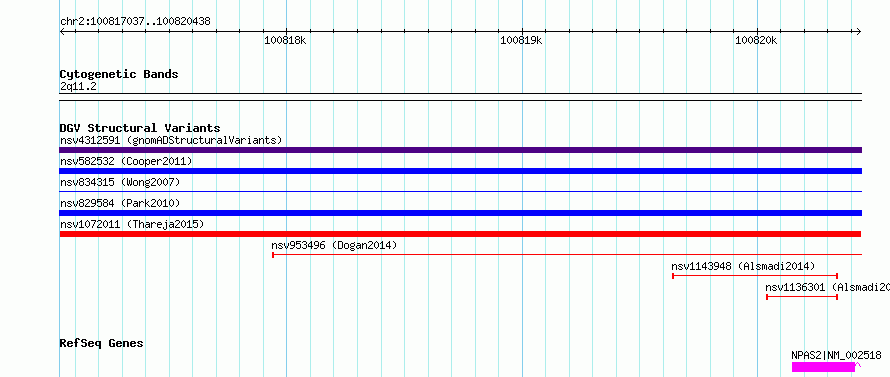890x377 pixels.
Task: Open the nsv1072011 (Thareja2015) label
Action: 132,224
